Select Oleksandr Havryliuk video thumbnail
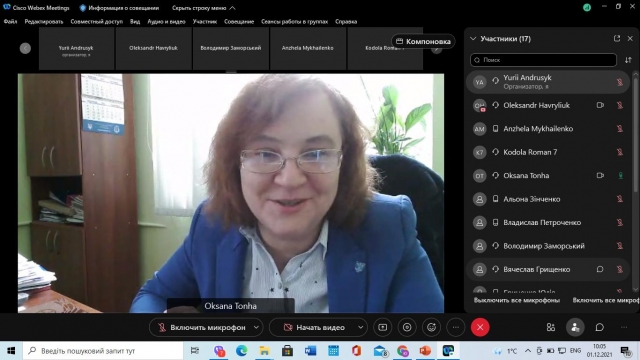The width and height of the screenshot is (640, 360). click(x=153, y=49)
